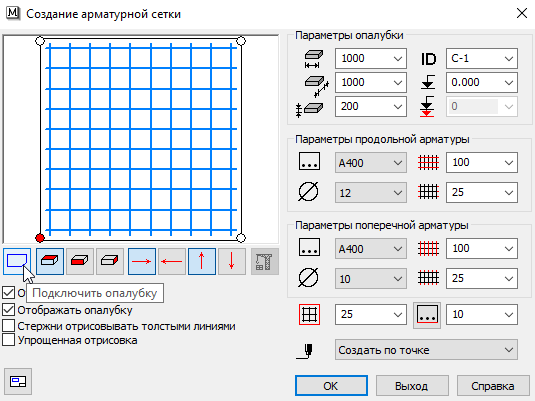Enable 'Упрощенная отрисовка' checkbox
Image resolution: width=535 pixels, height=401 pixels.
[x=9, y=340]
